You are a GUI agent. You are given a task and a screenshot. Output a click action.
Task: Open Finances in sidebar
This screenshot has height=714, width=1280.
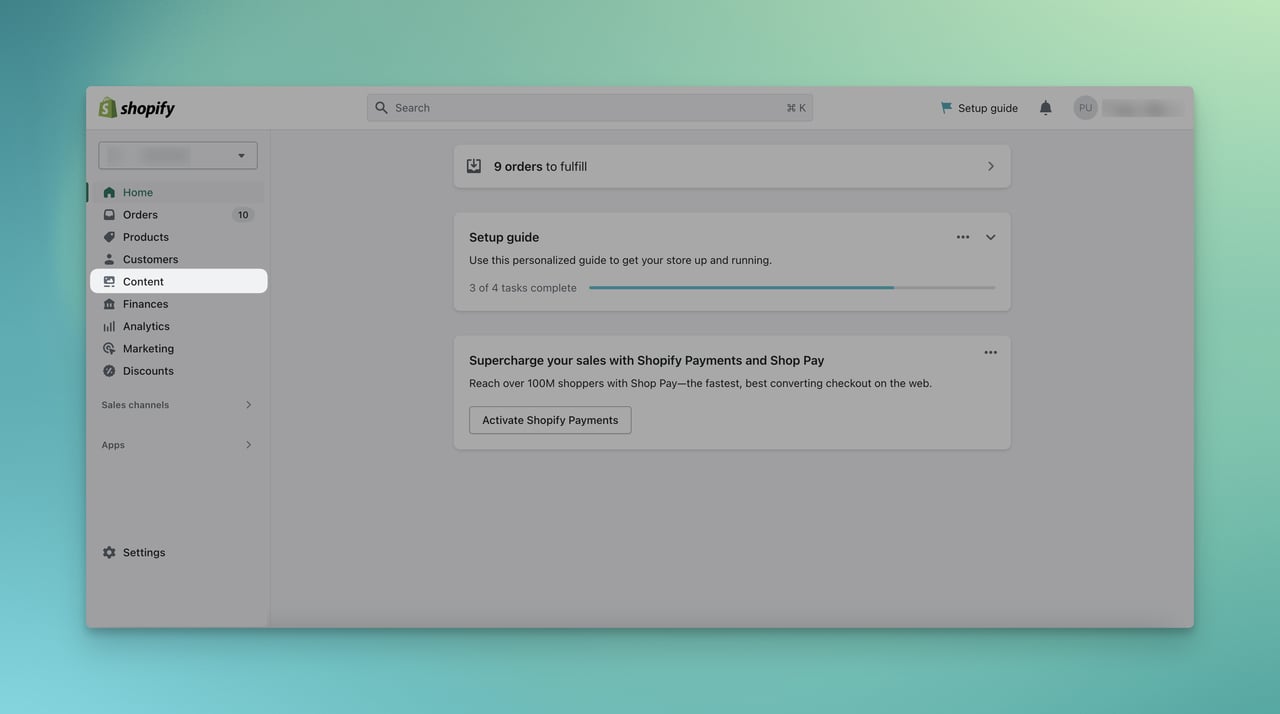coord(176,304)
